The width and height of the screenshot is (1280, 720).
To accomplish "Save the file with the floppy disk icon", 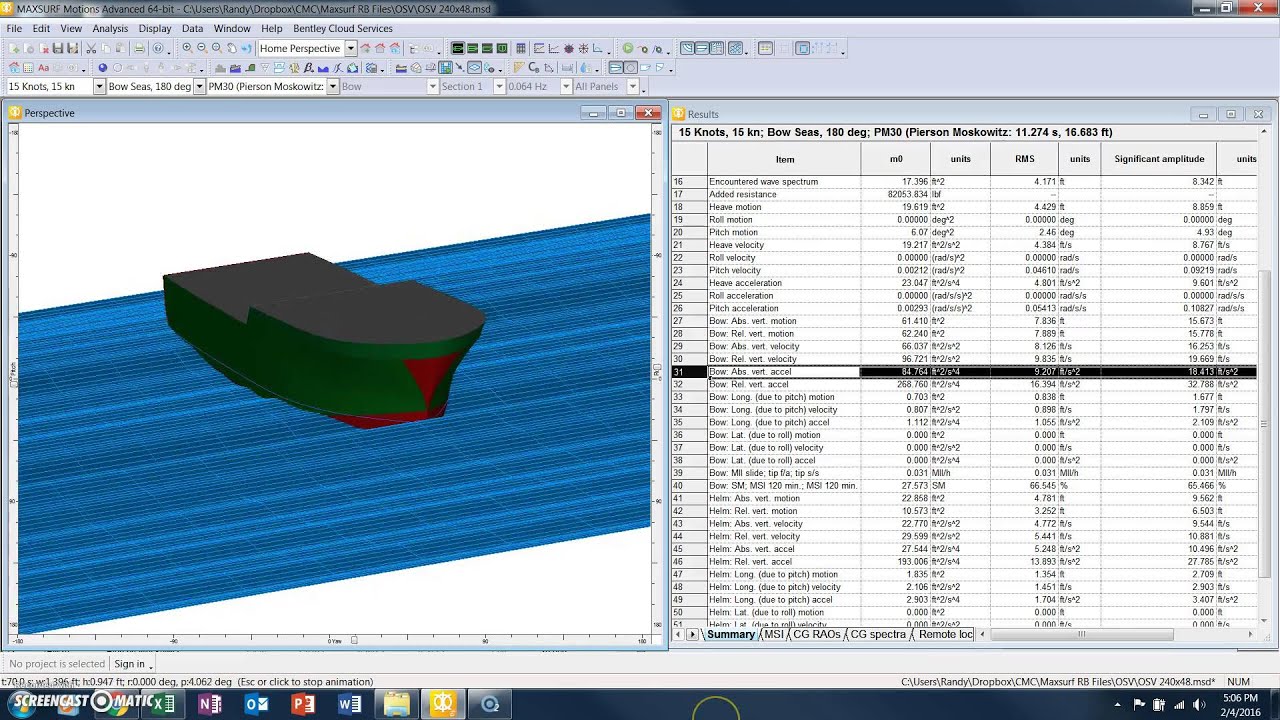I will click(x=58, y=48).
